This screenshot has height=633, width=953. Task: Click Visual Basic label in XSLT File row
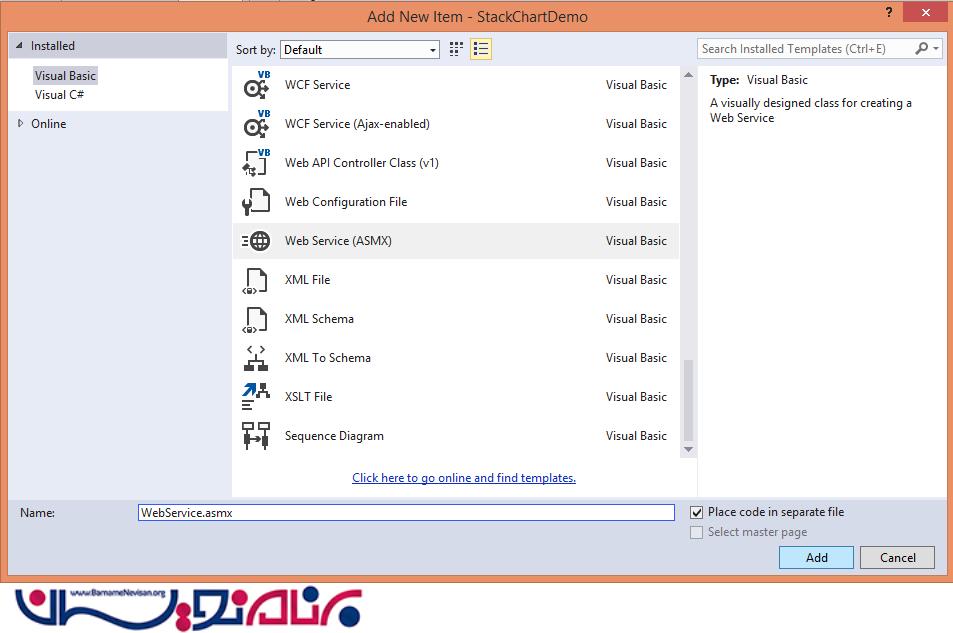point(636,396)
